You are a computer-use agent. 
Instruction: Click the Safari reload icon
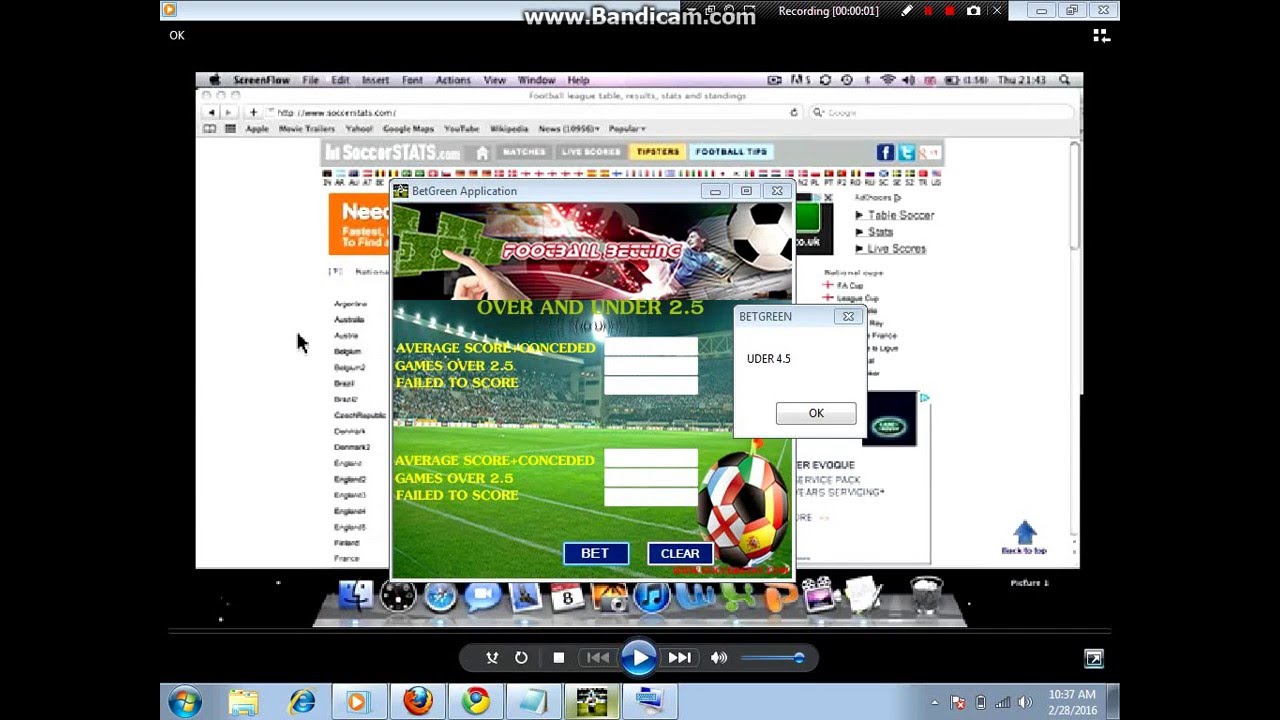click(794, 112)
